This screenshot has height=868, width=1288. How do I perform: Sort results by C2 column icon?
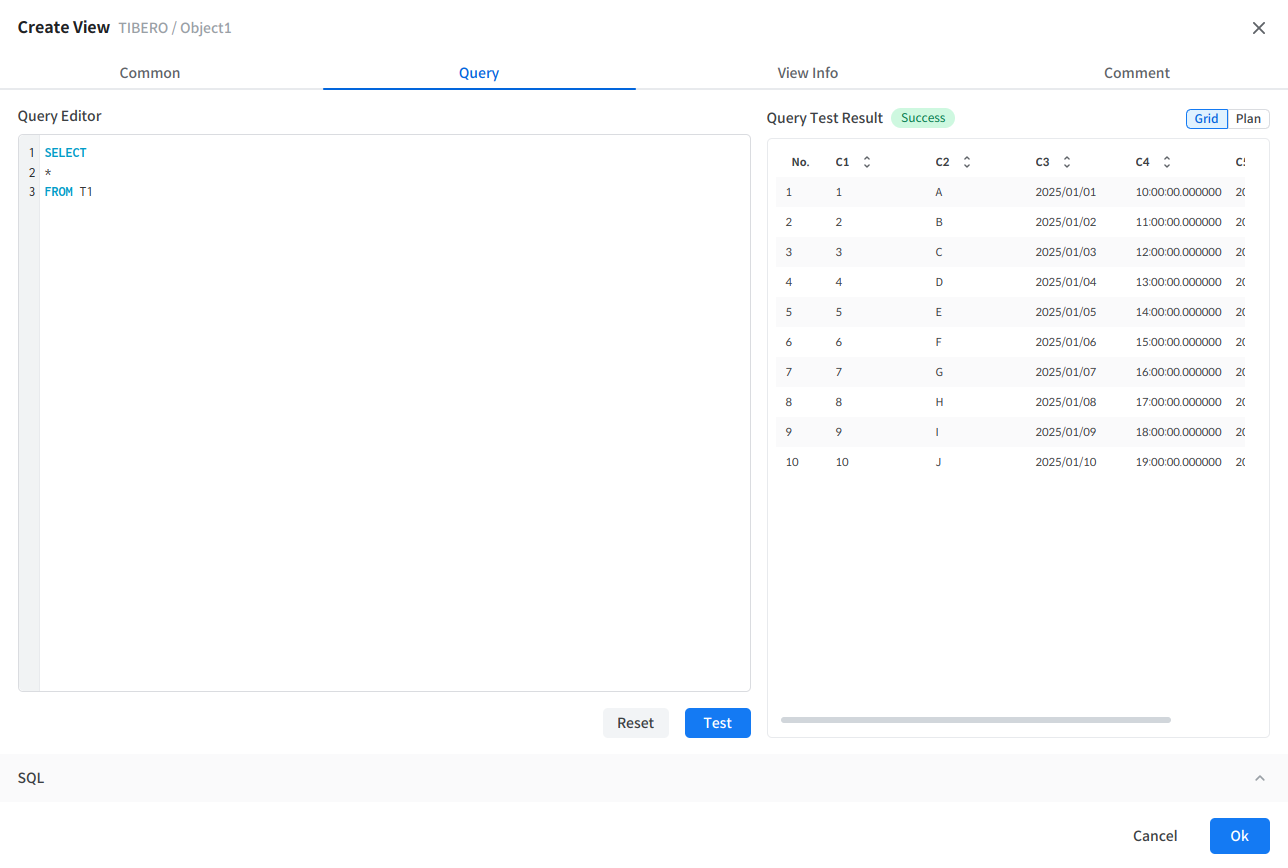coord(967,162)
